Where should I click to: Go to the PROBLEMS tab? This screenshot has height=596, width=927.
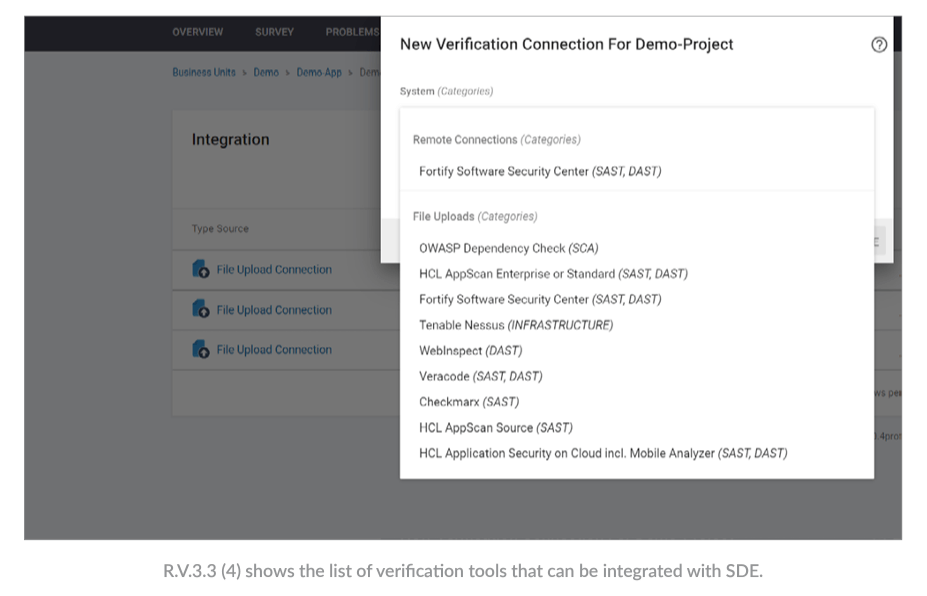352,32
